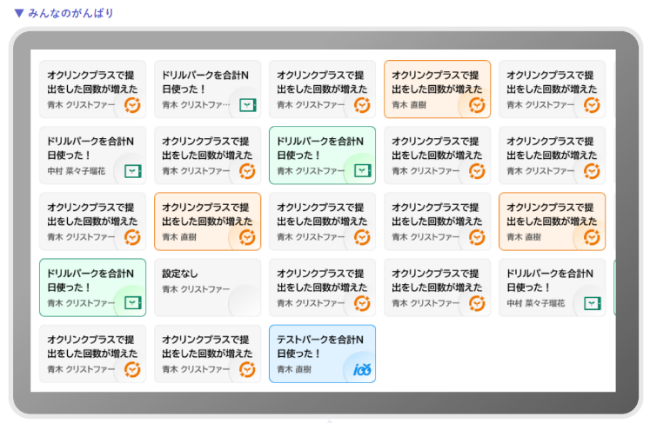Screen dimensions: 650x423
Task: Open the 設定なし card
Action: 208,287
